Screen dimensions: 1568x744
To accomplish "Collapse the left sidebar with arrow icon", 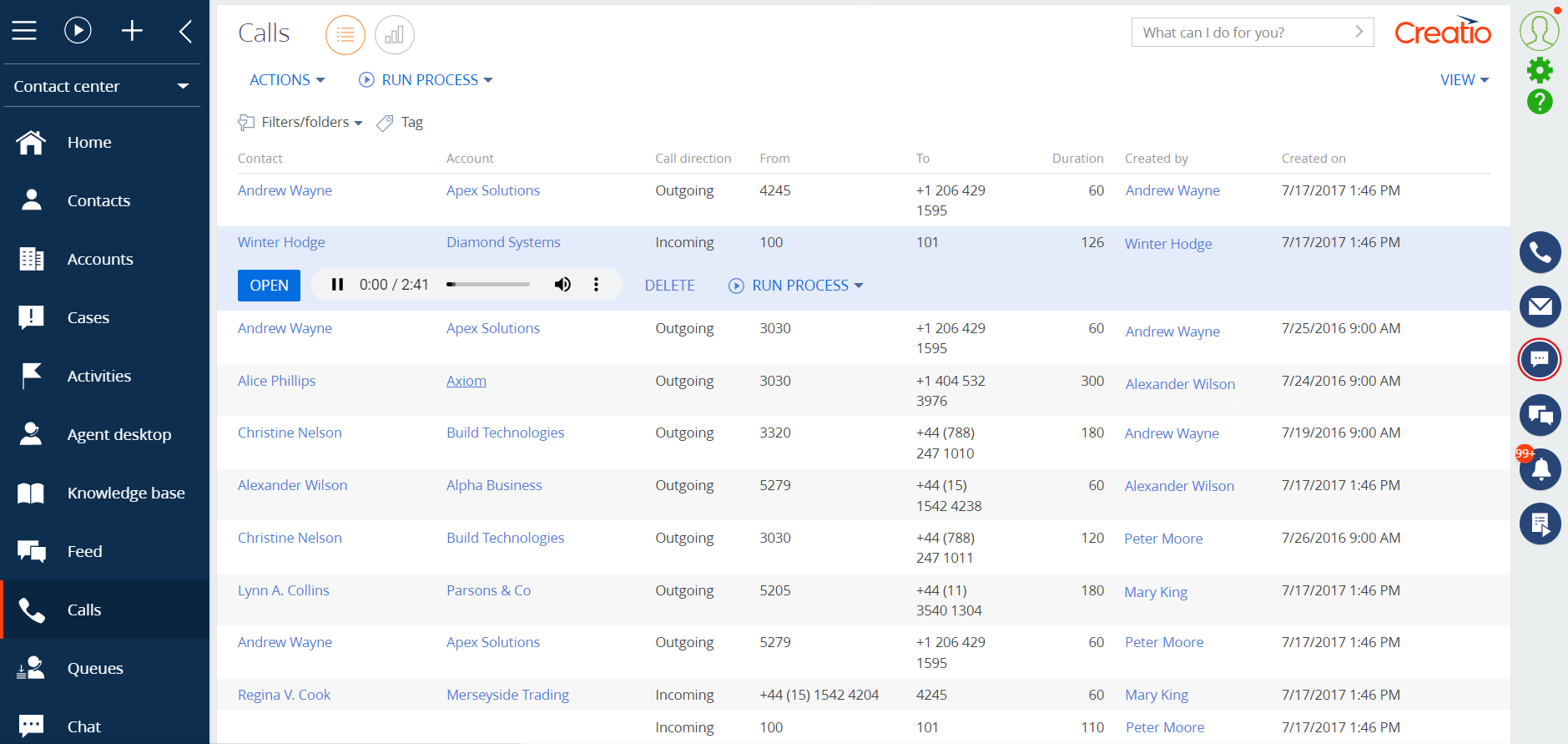I will 185,32.
